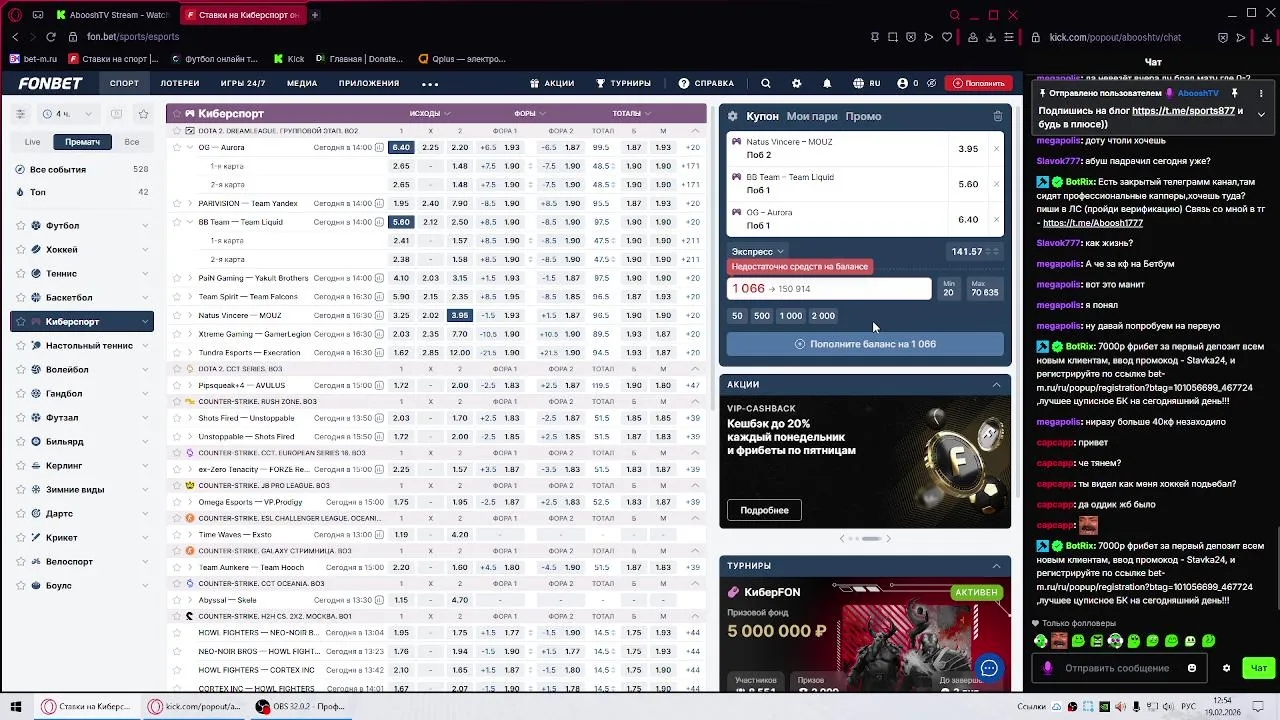
Task: Expand the Футбол sport category
Action: point(146,226)
